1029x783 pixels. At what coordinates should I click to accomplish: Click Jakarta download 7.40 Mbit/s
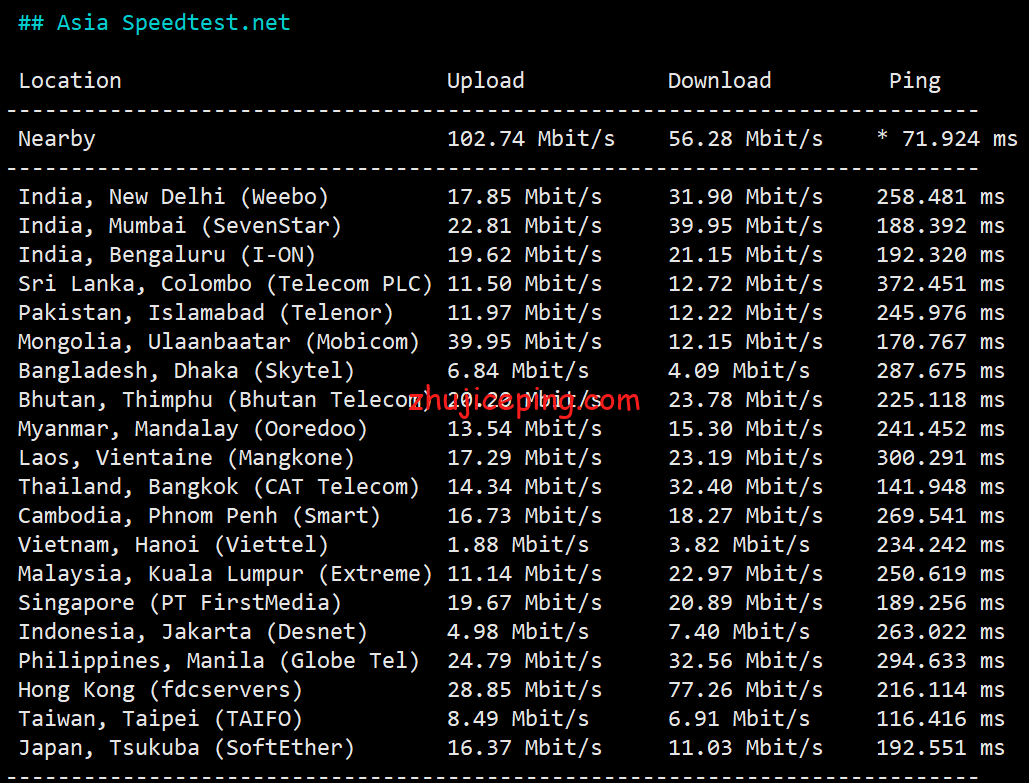point(739,631)
